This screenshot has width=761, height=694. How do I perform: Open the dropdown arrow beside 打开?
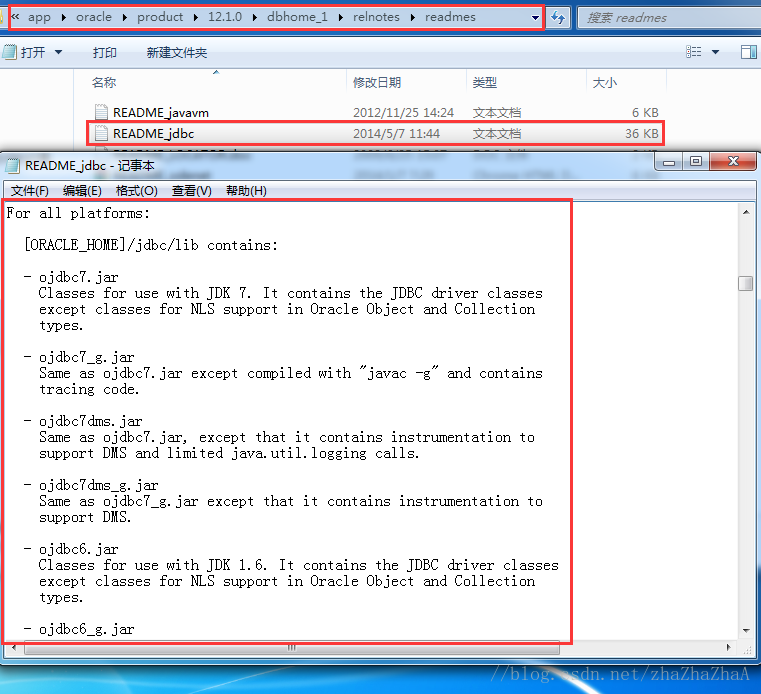click(x=58, y=52)
